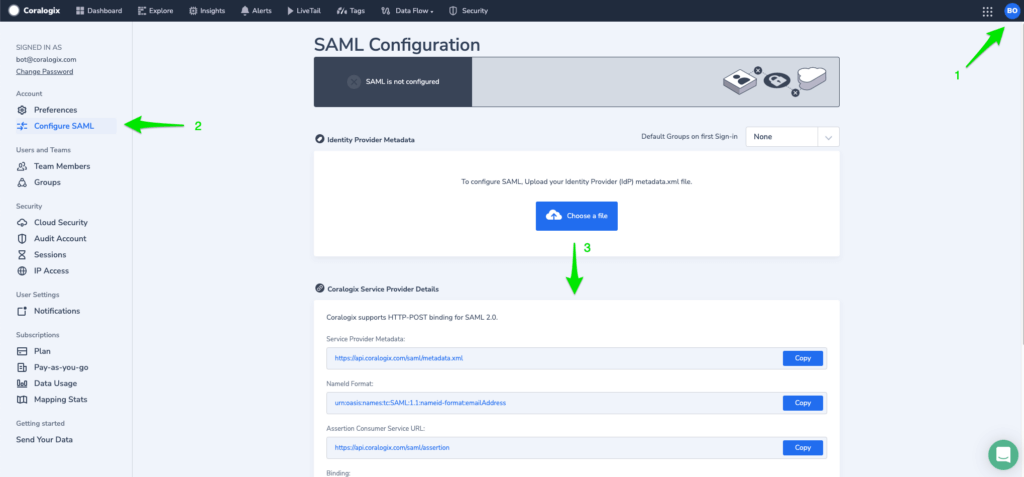Screen dimensions: 1024x477
Task: Click the Team Members people icon
Action: point(22,166)
